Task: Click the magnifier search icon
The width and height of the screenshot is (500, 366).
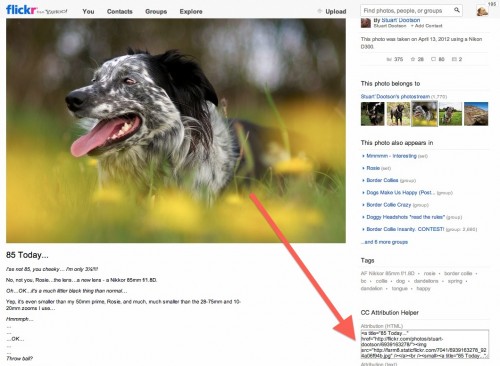Action: (457, 10)
